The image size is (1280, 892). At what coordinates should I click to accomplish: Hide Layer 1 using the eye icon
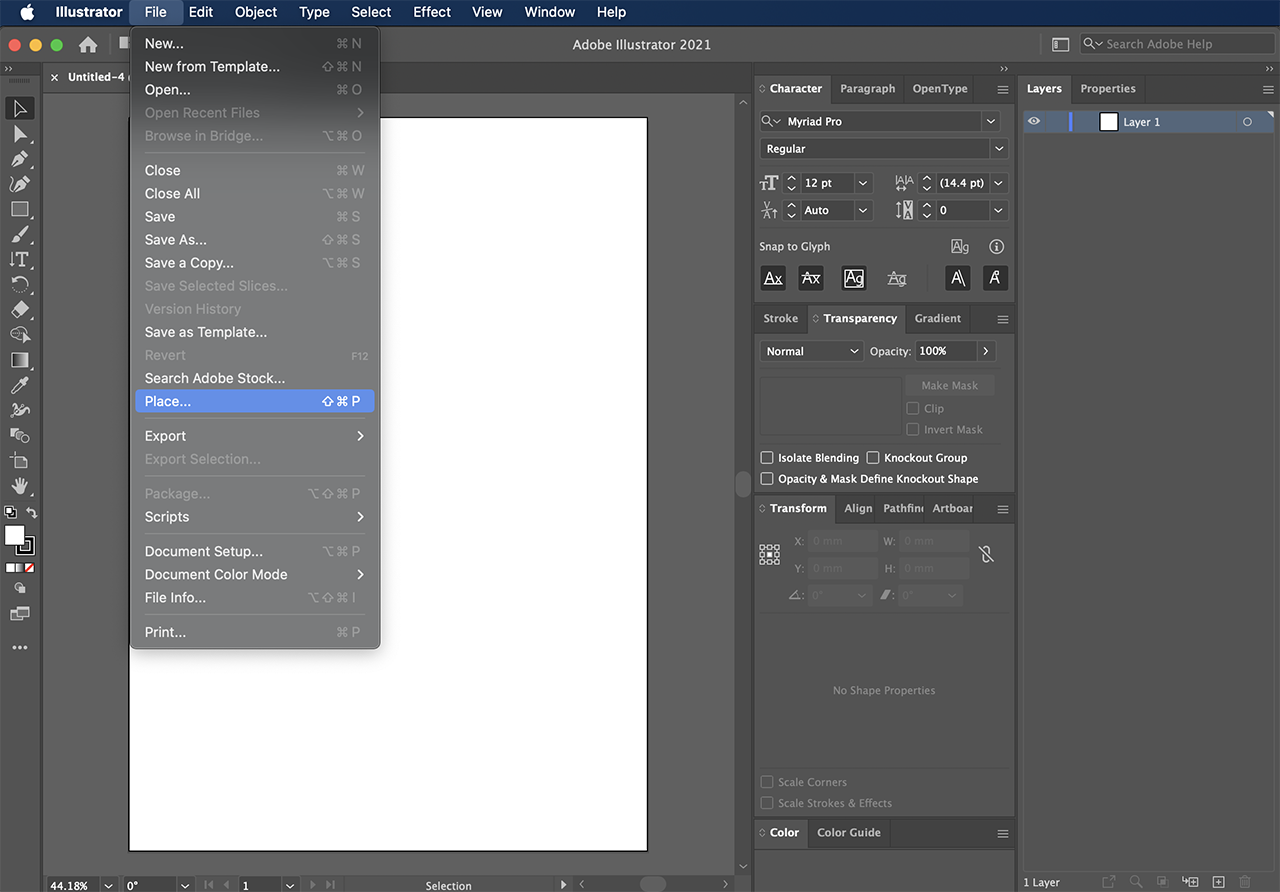pos(1034,122)
